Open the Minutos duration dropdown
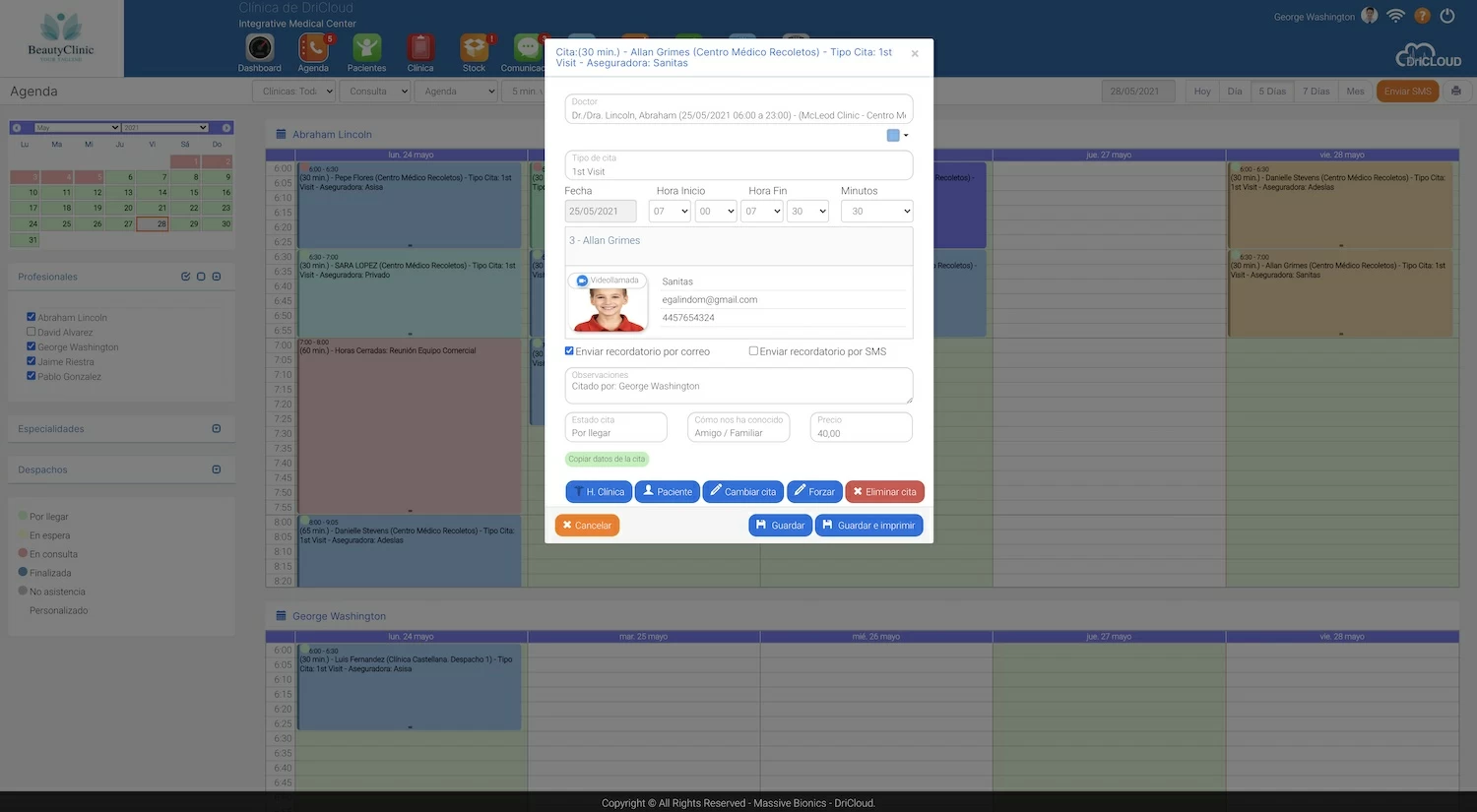 [x=876, y=212]
